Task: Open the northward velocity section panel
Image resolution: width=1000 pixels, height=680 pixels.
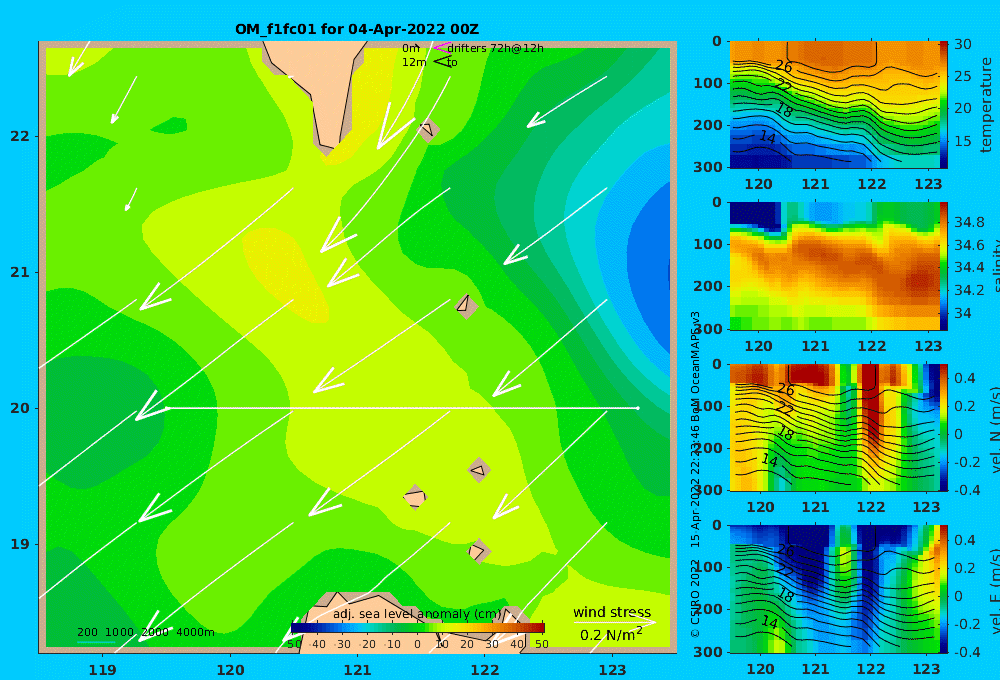Action: 834,427
